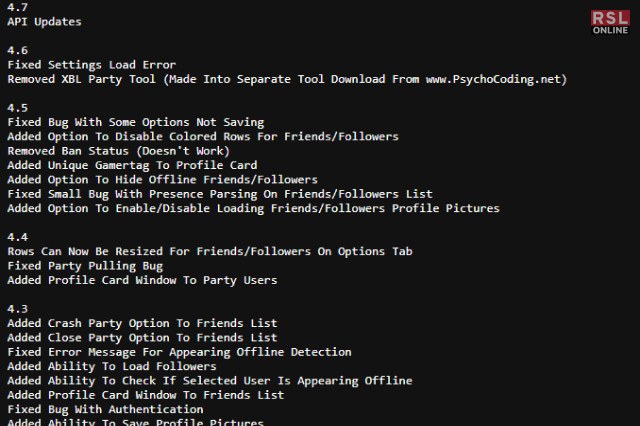Click Fixed Bug With Authentication line
This screenshot has height=426, width=640.
pos(105,409)
